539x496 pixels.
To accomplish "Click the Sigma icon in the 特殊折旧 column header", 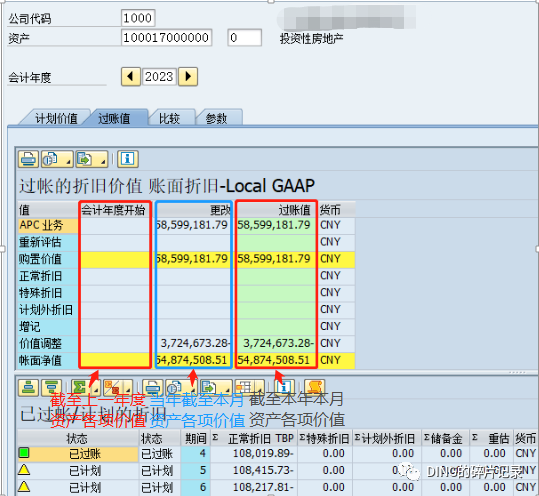I will [302, 438].
